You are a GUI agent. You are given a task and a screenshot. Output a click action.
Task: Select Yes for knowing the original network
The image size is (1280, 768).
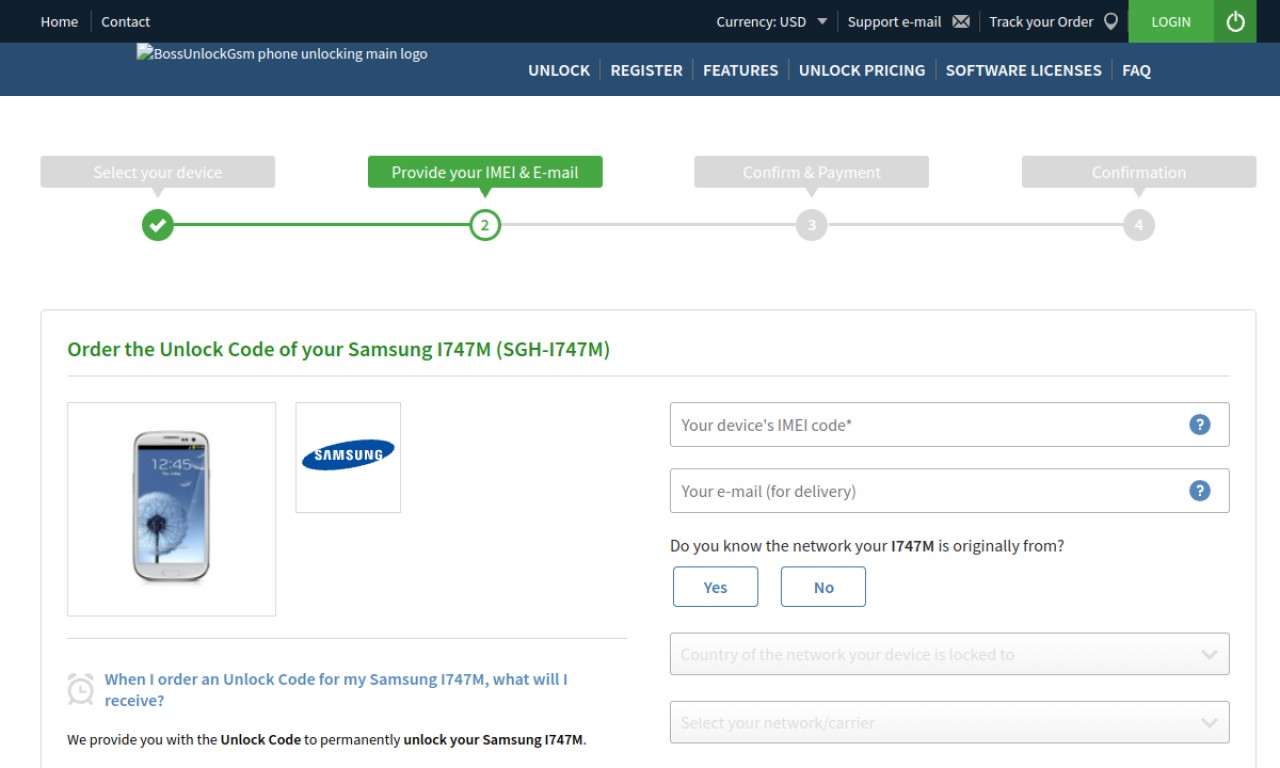tap(715, 587)
